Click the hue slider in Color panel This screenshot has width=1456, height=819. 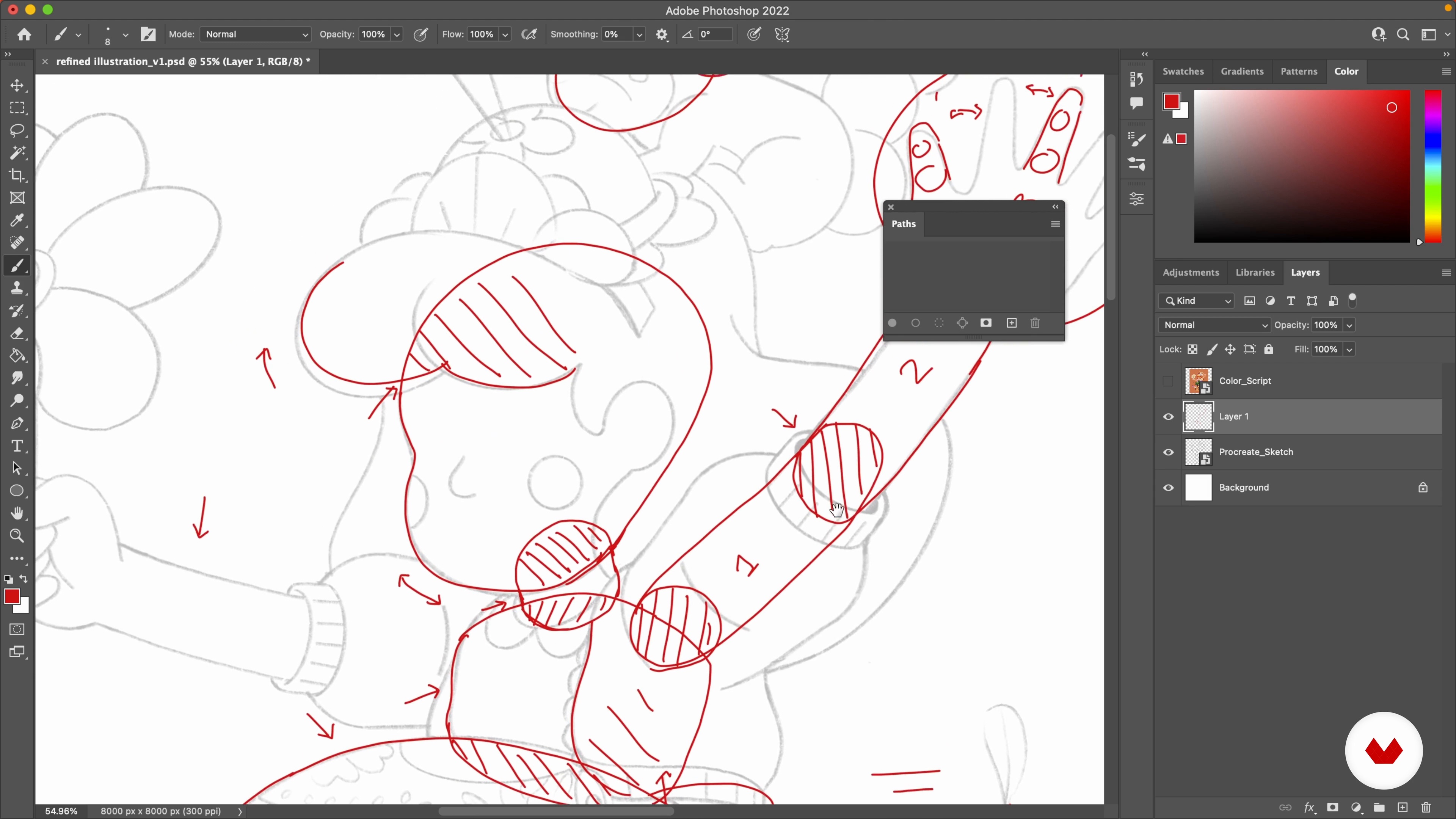pos(1433,167)
